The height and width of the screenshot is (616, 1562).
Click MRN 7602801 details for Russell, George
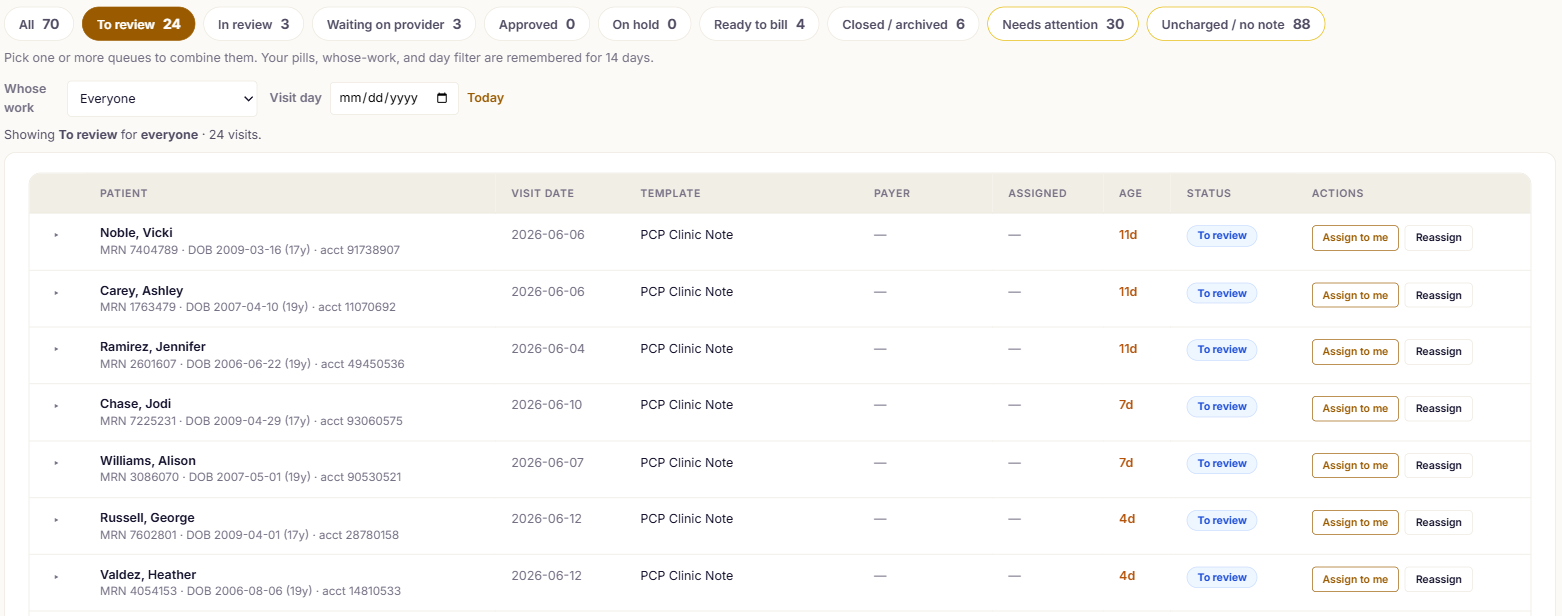coord(249,535)
